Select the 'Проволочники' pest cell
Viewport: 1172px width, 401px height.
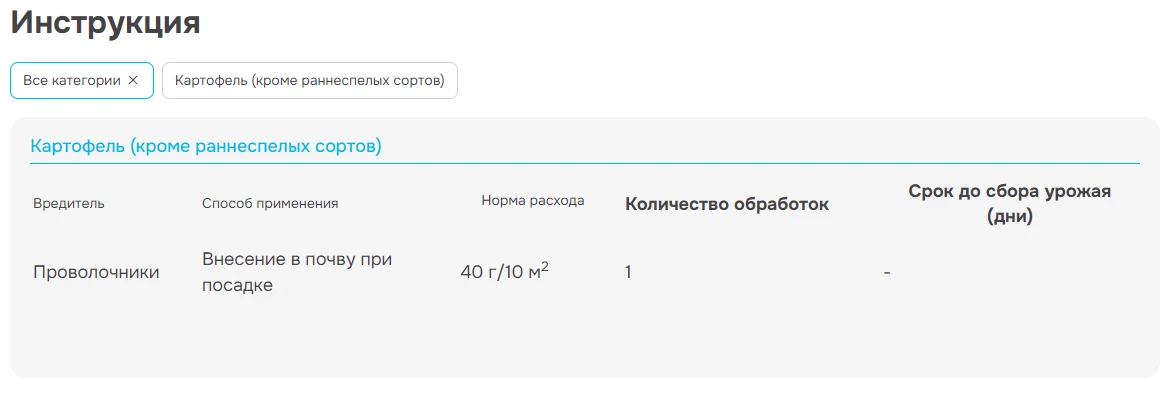tap(96, 272)
